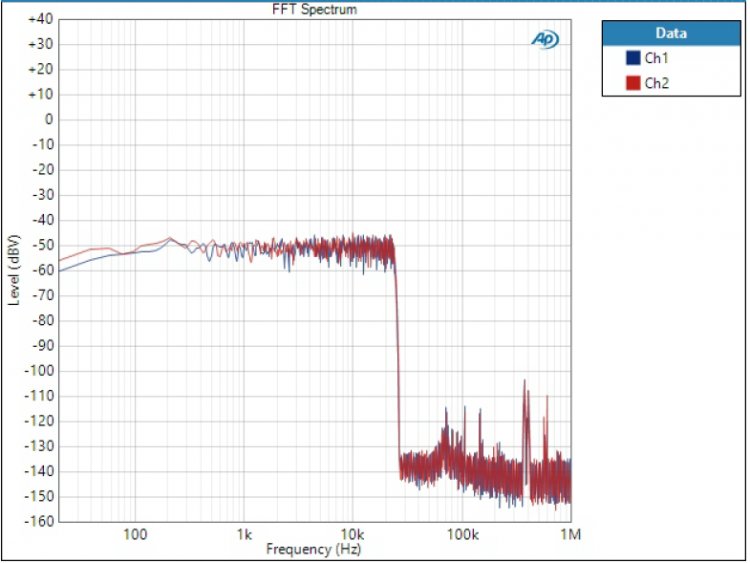Click the -140 y-axis value

[39, 471]
